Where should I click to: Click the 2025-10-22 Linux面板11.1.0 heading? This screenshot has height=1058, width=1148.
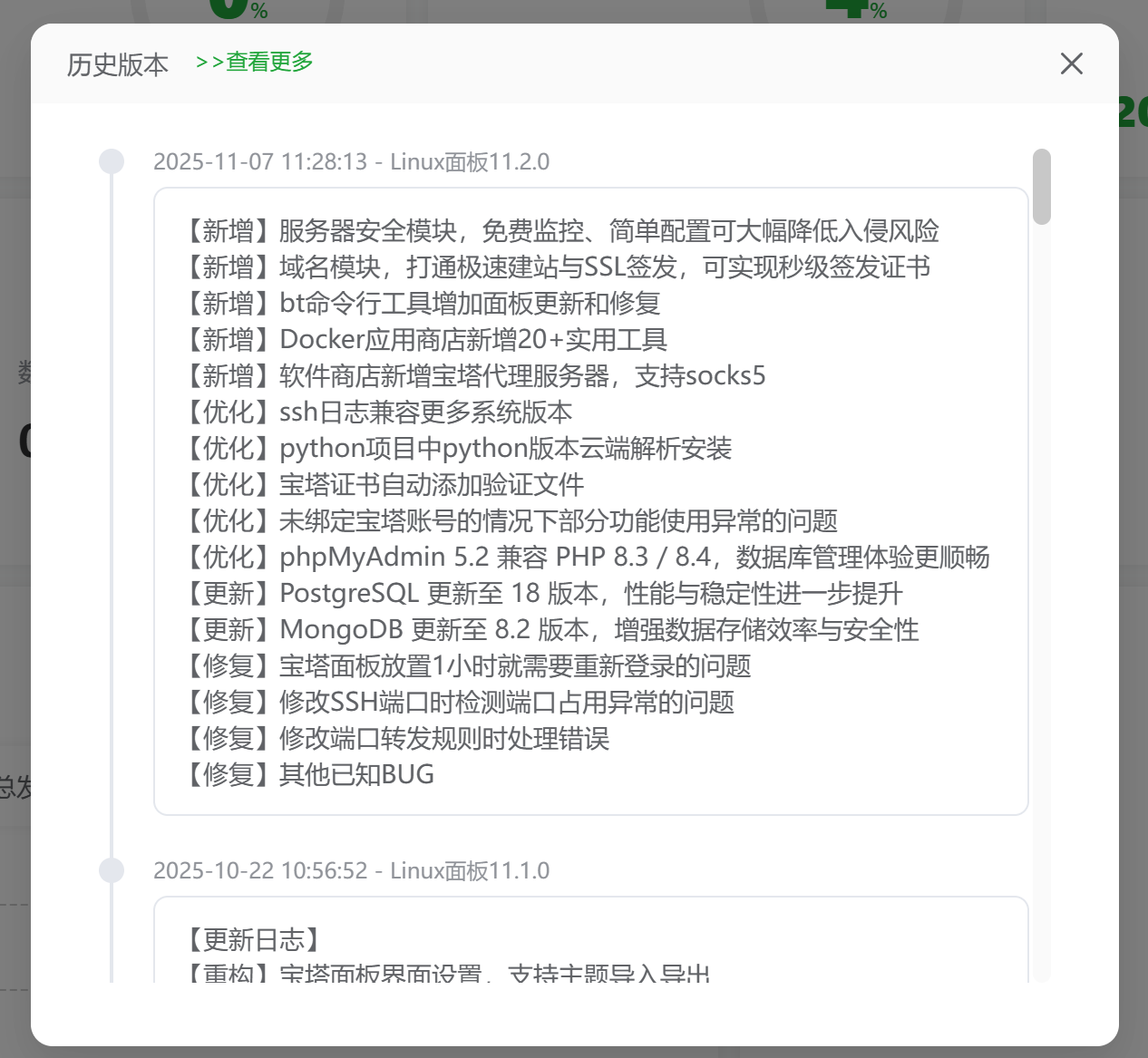351,870
